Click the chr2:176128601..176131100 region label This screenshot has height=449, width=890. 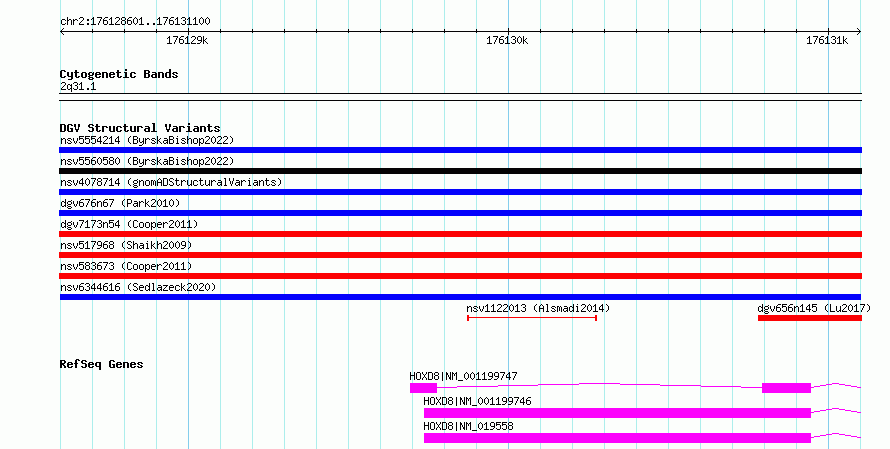point(135,22)
